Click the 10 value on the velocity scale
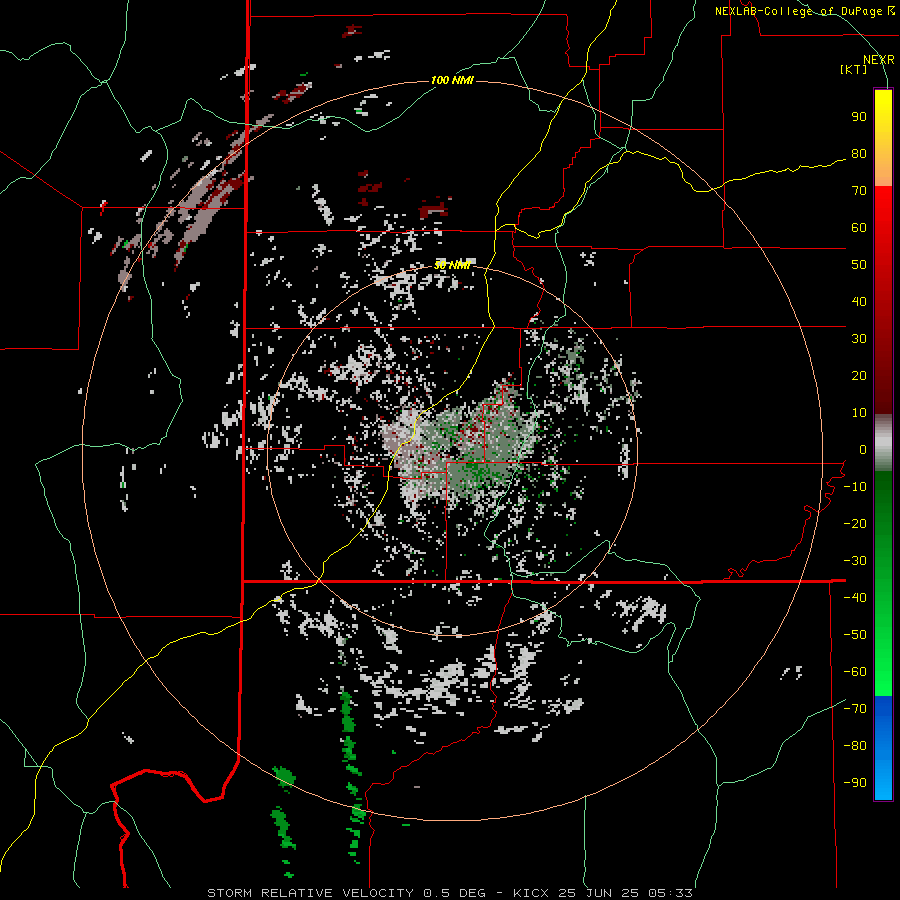This screenshot has width=900, height=900. point(859,413)
